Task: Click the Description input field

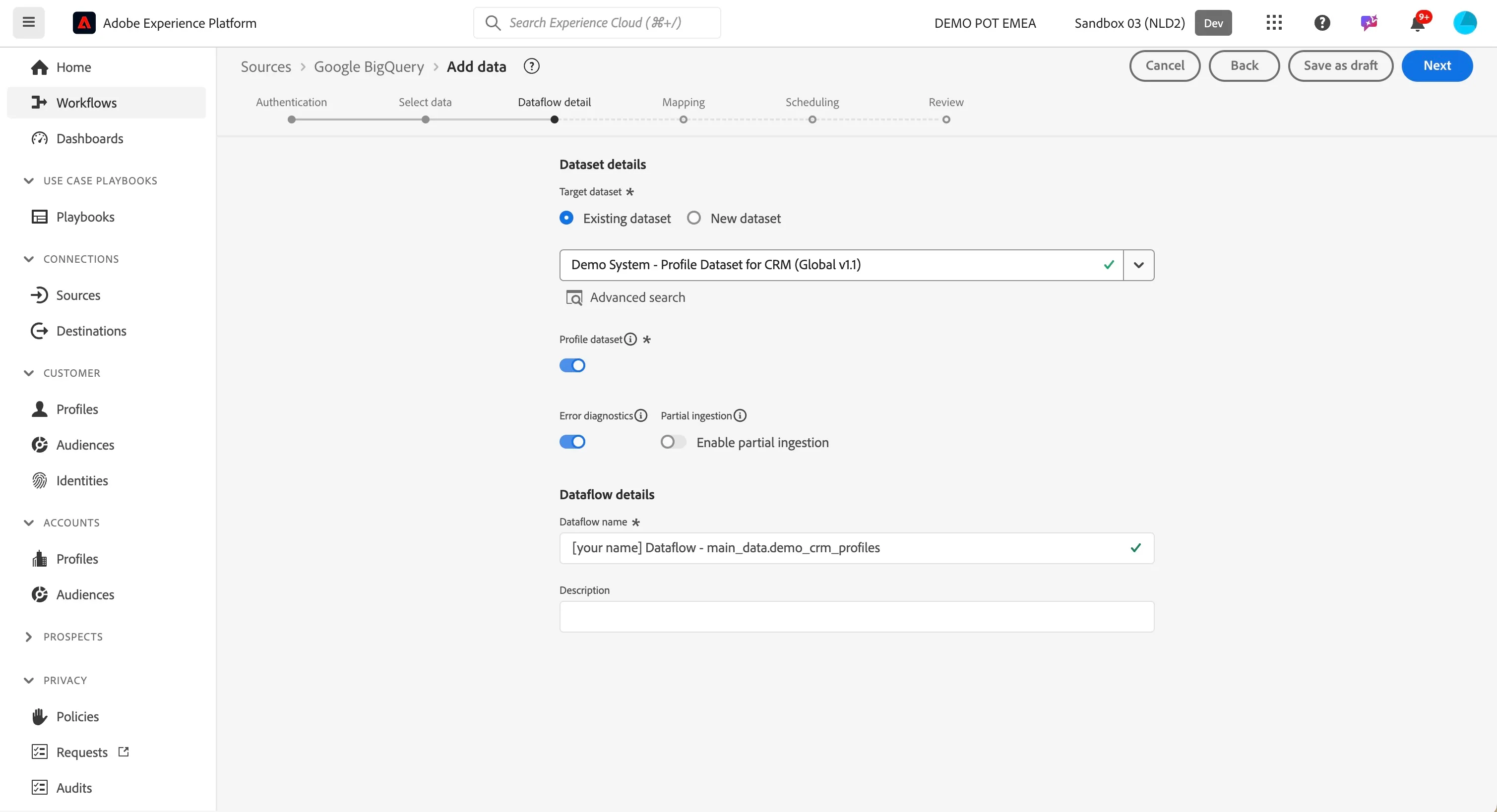Action: (x=857, y=616)
